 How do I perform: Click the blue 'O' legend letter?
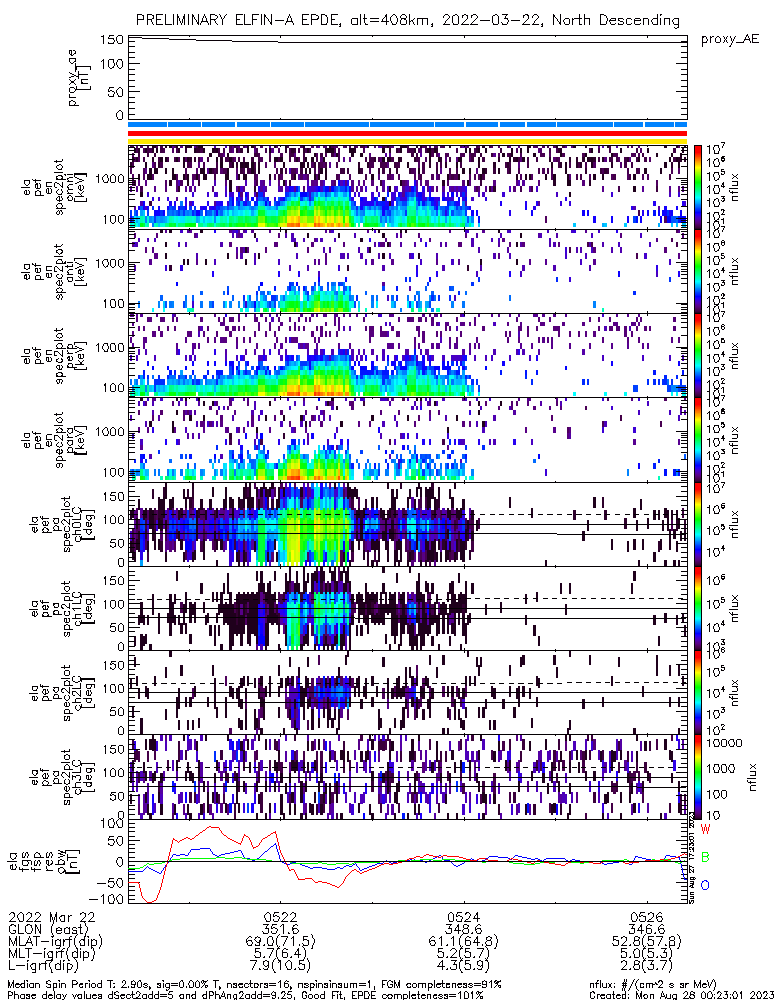[x=705, y=885]
